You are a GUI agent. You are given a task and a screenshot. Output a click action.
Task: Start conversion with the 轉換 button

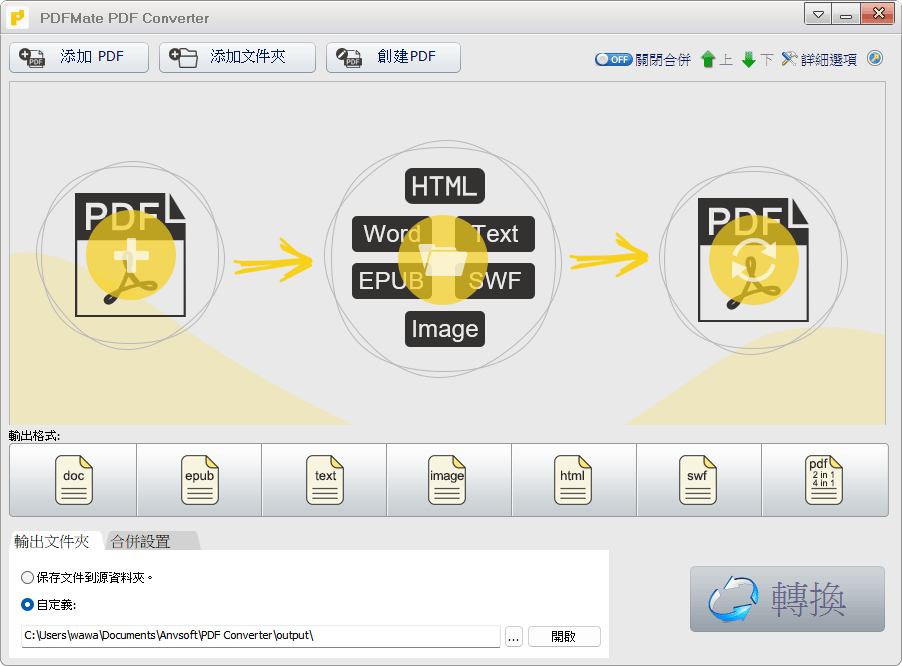787,599
